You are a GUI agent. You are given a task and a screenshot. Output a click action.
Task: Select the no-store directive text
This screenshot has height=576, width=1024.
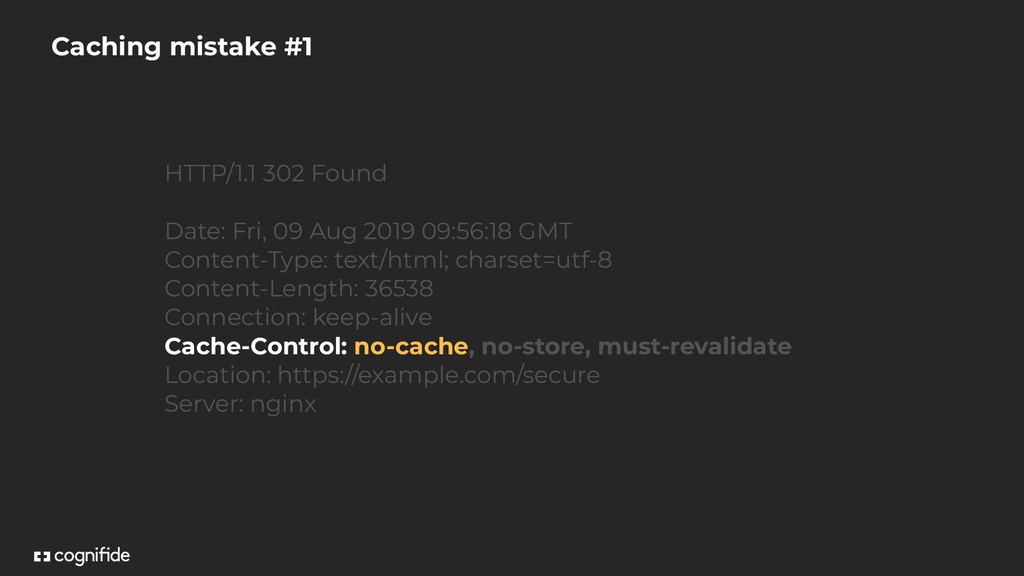[x=532, y=346]
